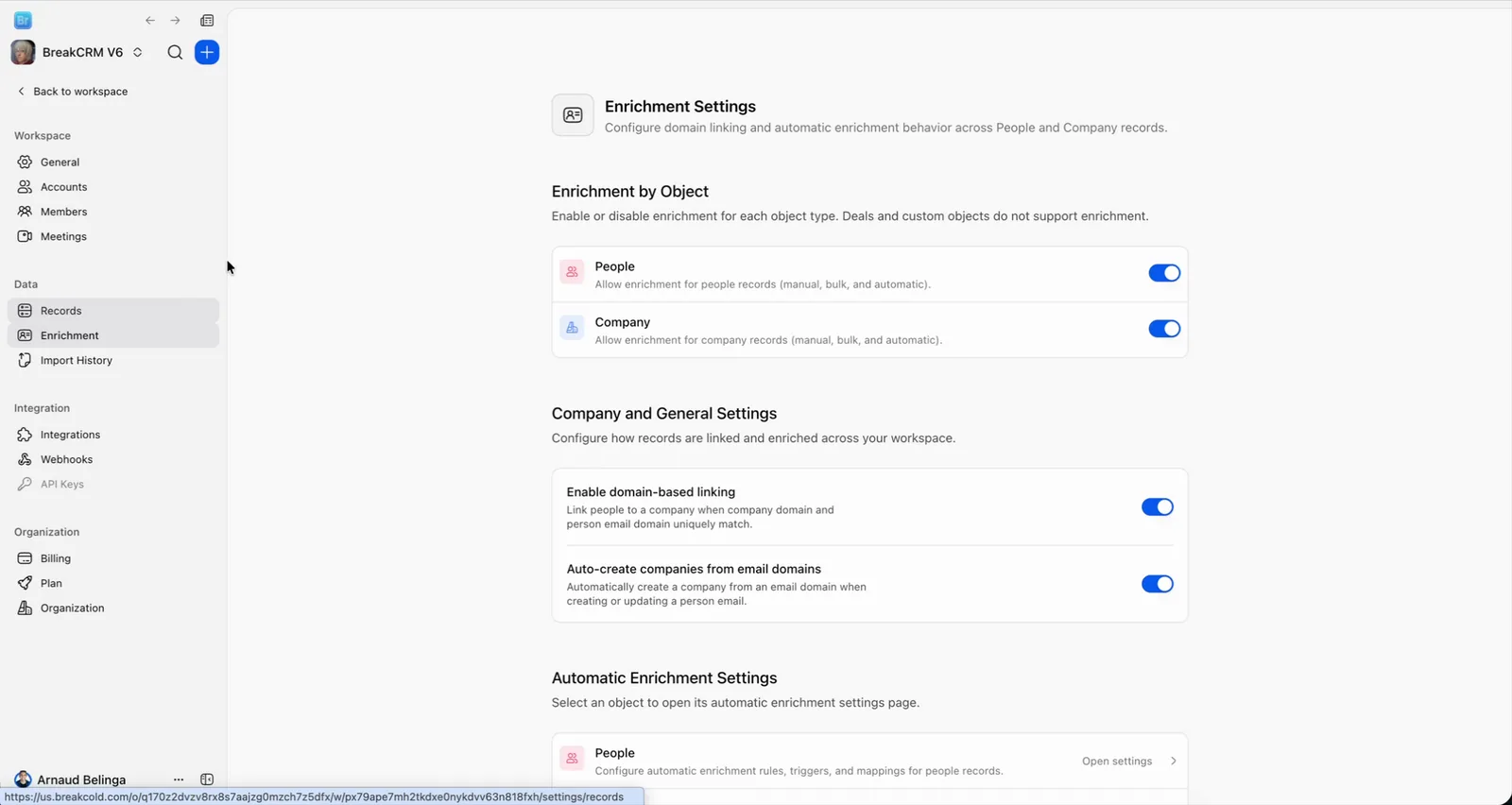
Task: Turn off Auto-create companies from email domains
Action: pos(1158,584)
